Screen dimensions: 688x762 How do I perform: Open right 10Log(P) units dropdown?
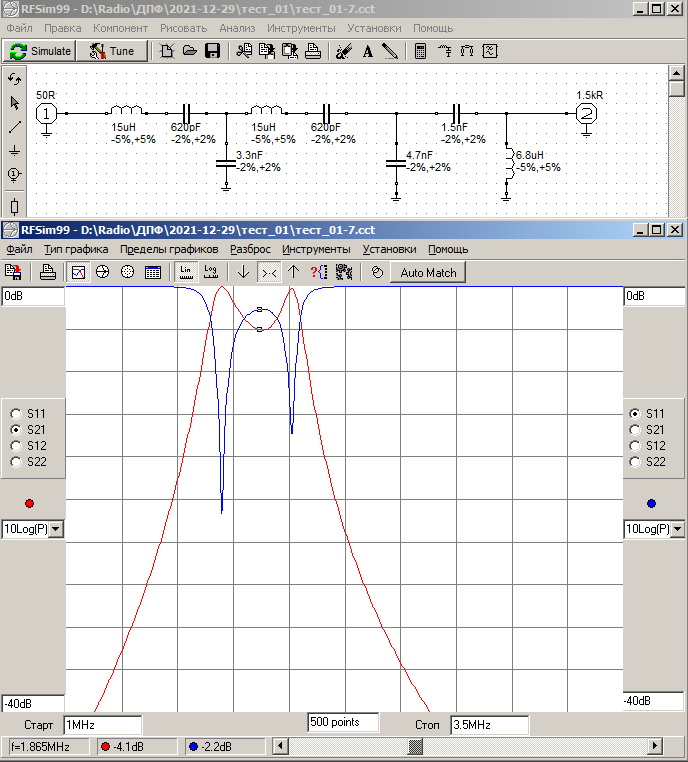tap(678, 529)
